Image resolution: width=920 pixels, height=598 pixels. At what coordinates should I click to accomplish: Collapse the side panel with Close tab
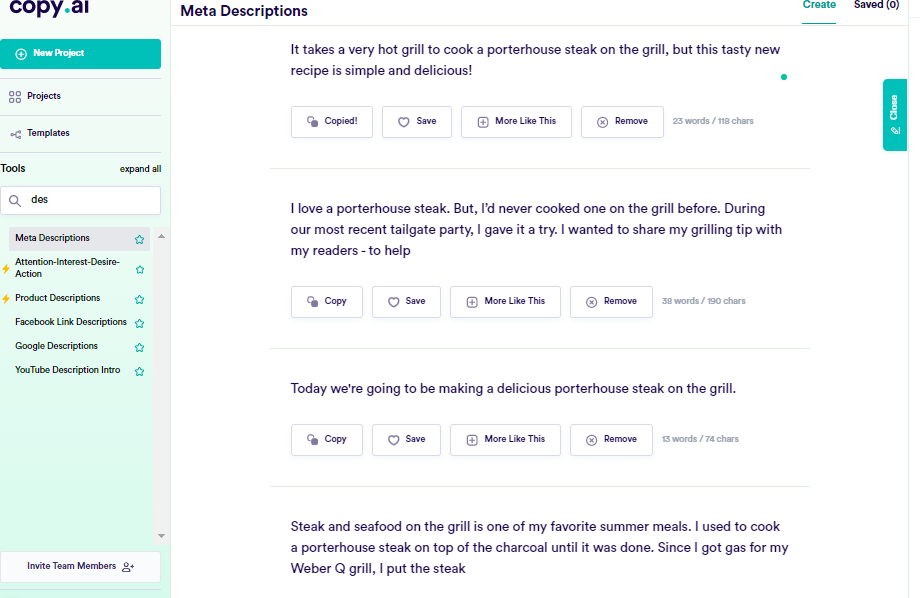[x=894, y=114]
